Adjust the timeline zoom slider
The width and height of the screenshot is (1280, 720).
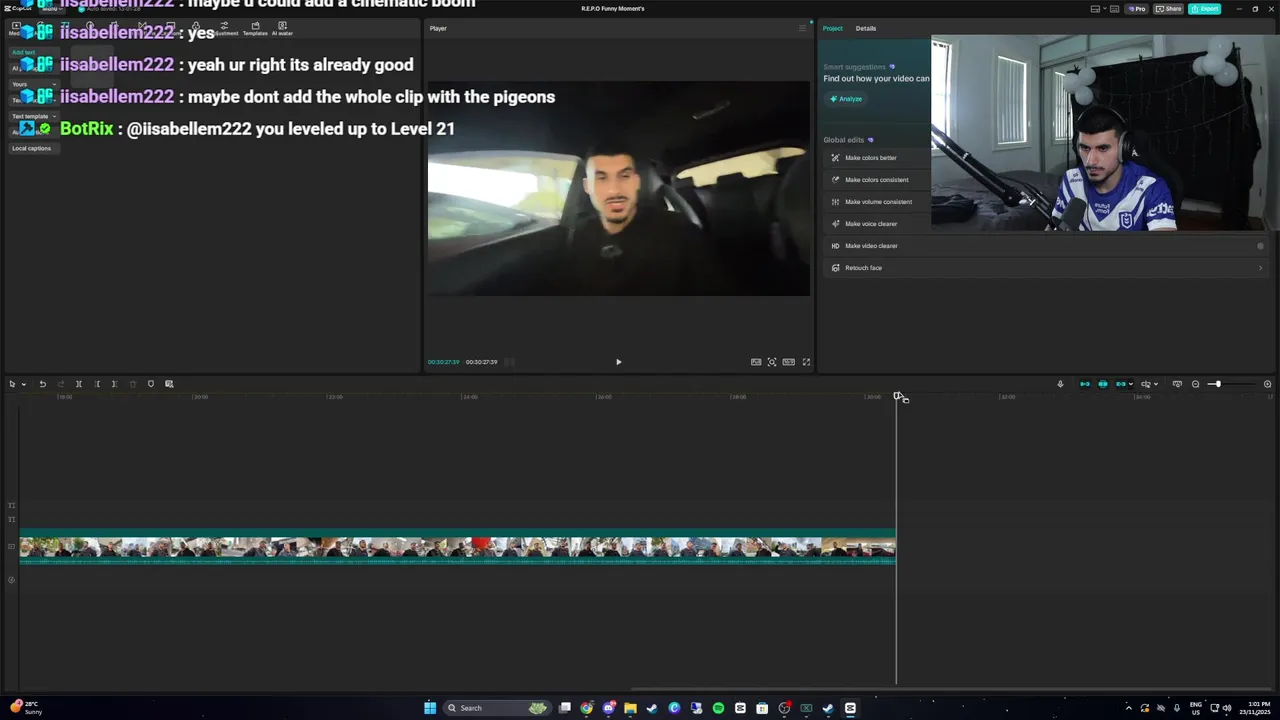[x=1217, y=384]
